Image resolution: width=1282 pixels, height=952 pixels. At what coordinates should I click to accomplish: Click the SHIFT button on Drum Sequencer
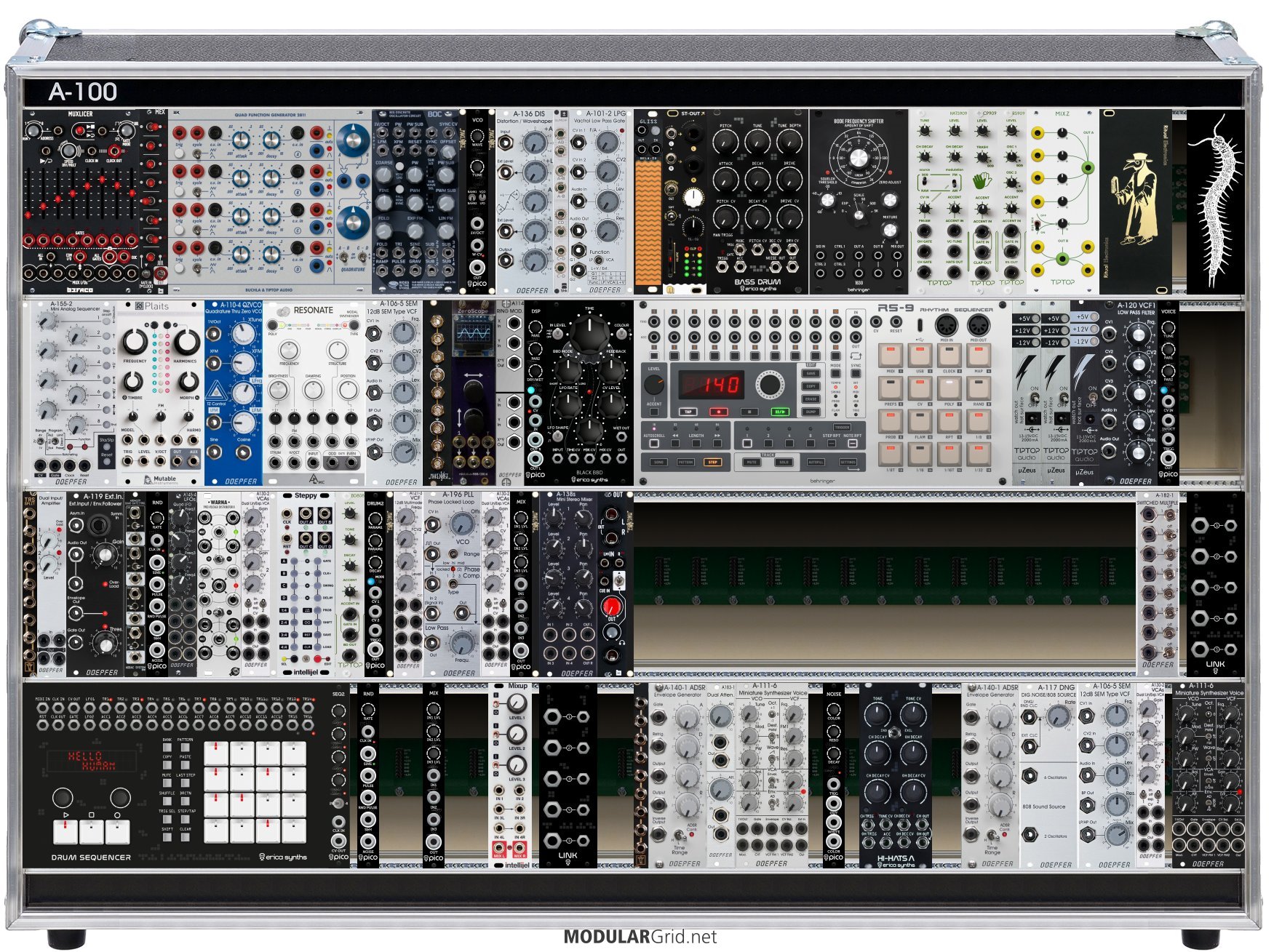167,838
